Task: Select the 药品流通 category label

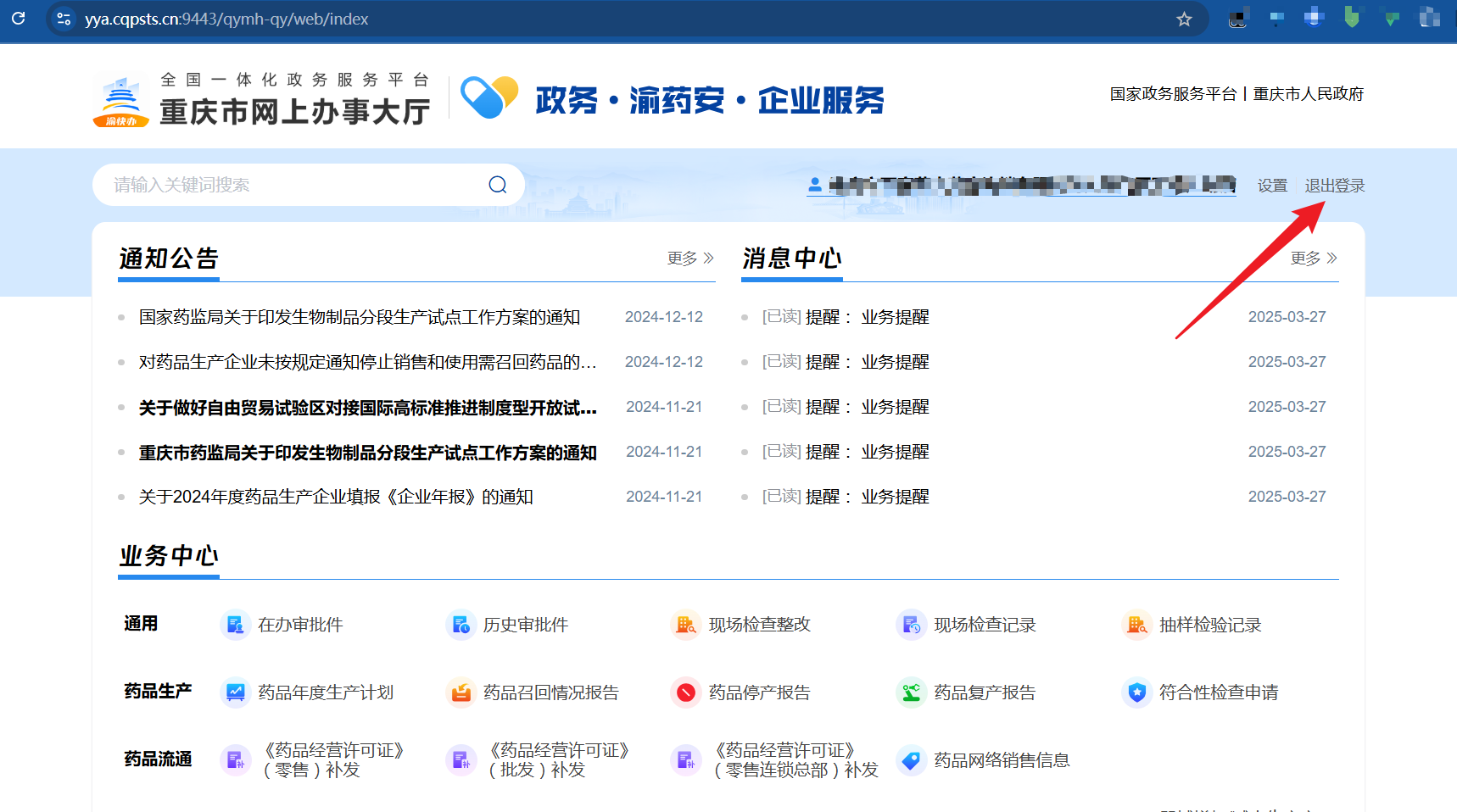Action: pyautogui.click(x=158, y=759)
